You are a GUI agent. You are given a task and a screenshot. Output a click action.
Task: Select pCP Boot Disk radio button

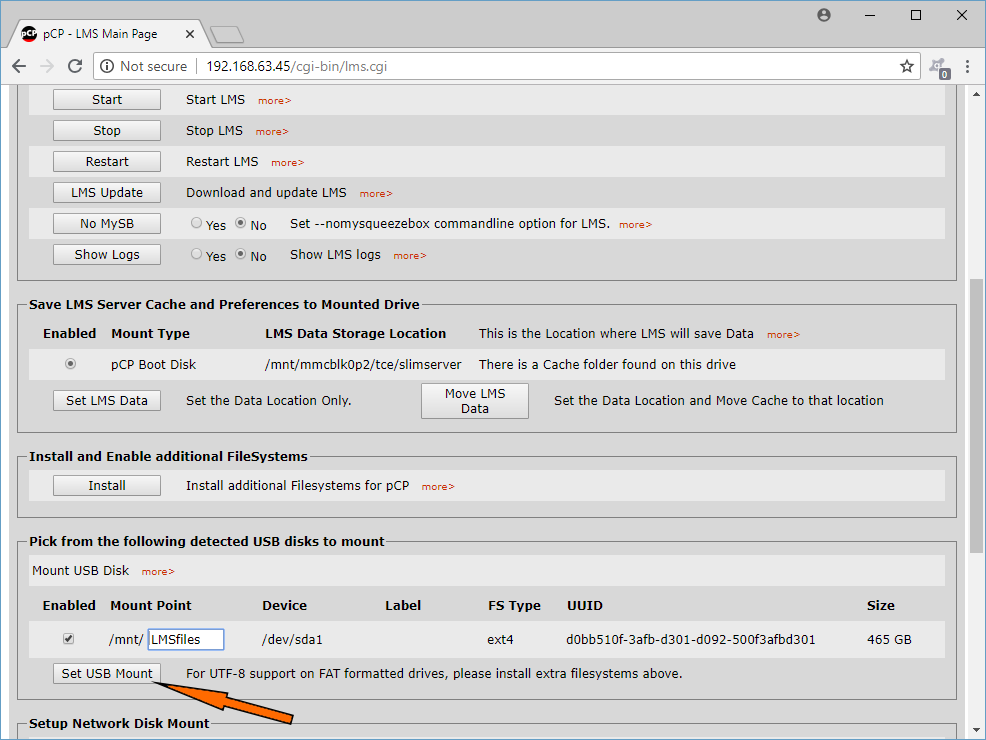[70, 363]
